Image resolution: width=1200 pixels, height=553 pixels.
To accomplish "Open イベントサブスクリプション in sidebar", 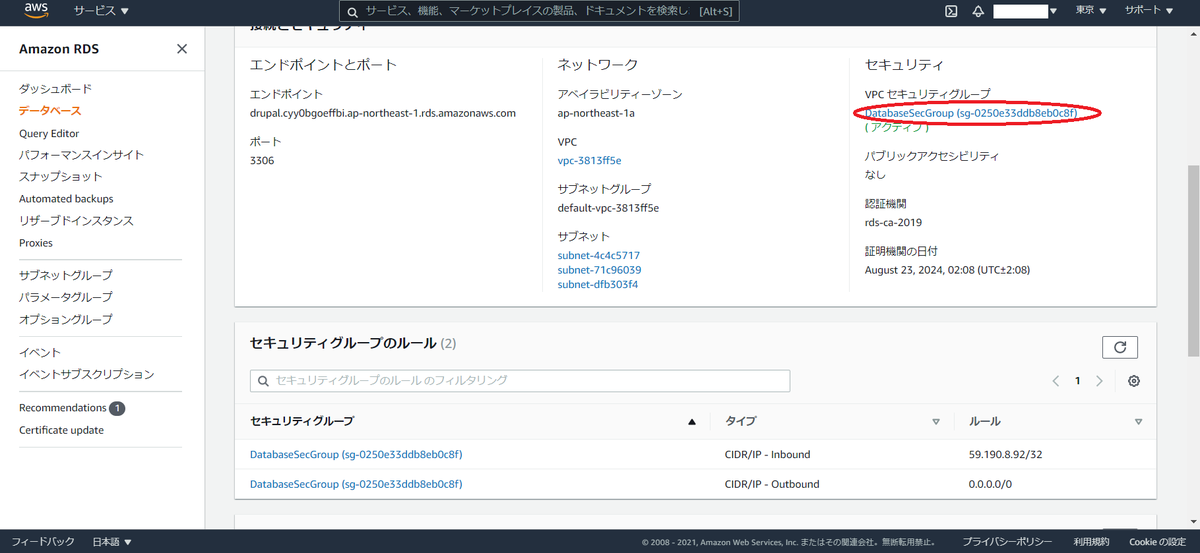I will click(87, 374).
